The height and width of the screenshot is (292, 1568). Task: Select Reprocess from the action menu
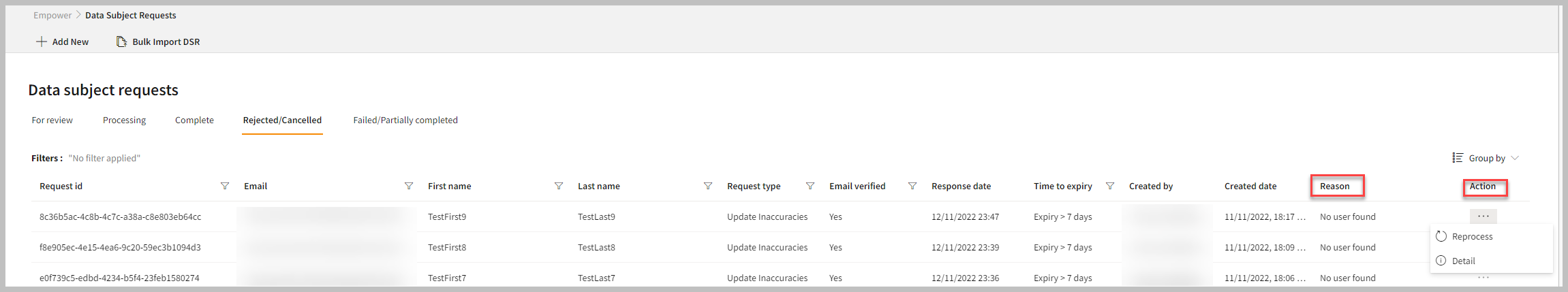tap(1472, 236)
